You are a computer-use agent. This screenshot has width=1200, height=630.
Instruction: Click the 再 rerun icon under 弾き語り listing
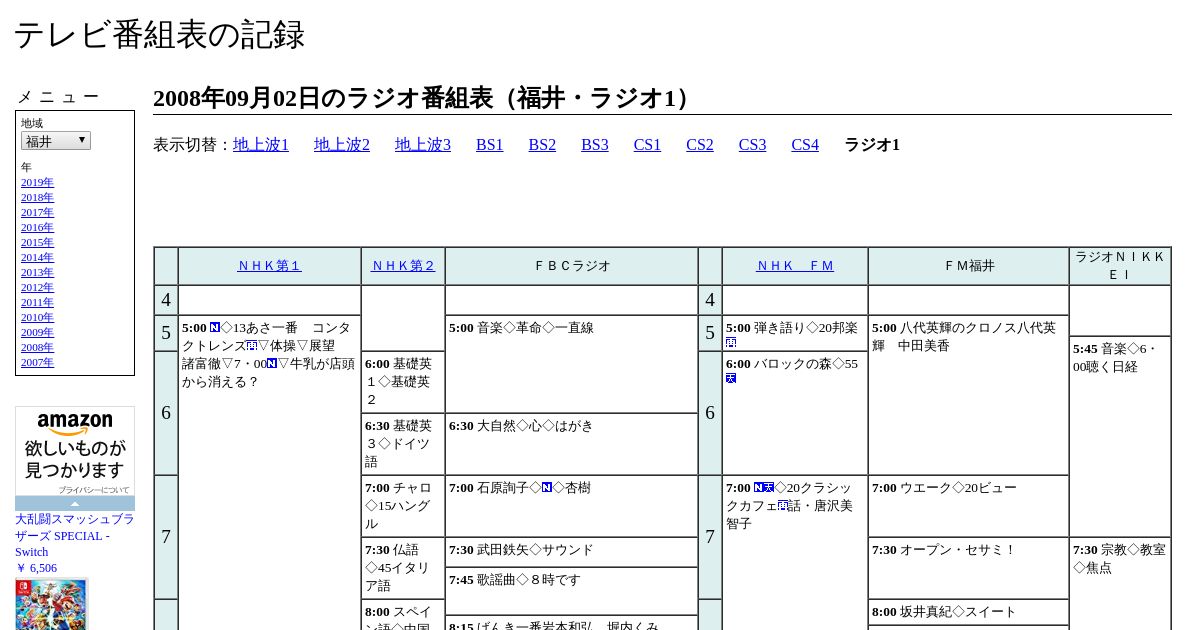pos(731,342)
